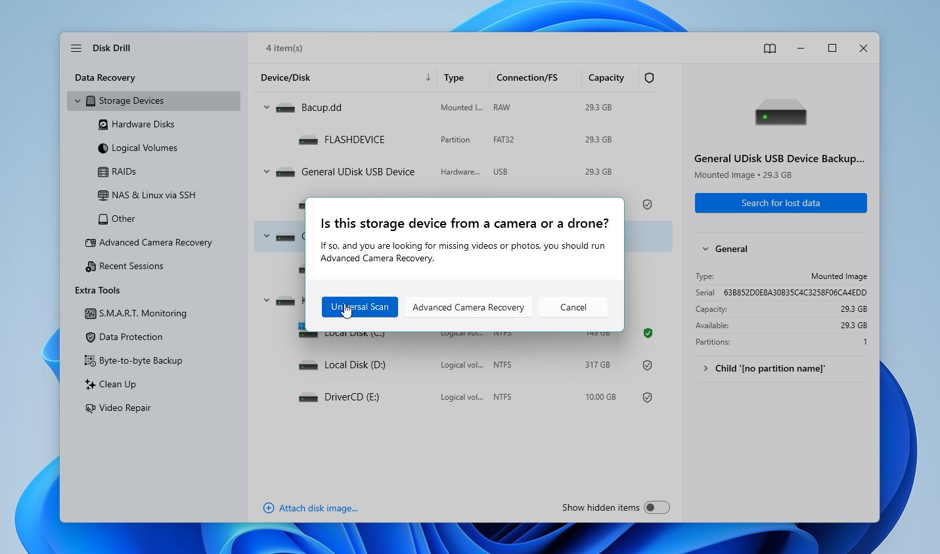Open S.M.A.R.T. Monitoring tool
This screenshot has height=554, width=940.
click(143, 314)
